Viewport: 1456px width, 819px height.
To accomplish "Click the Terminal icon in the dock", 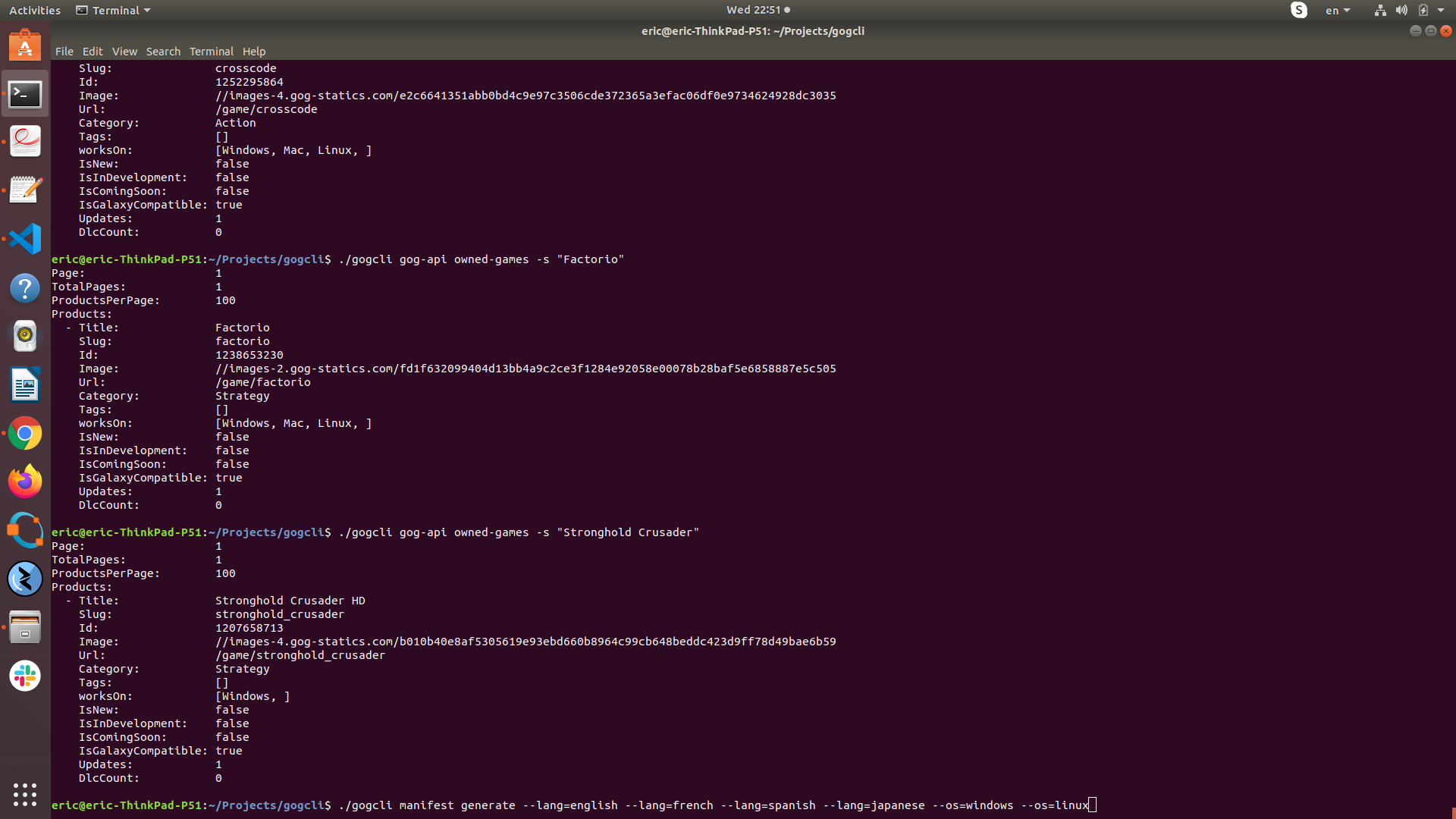I will (x=25, y=94).
